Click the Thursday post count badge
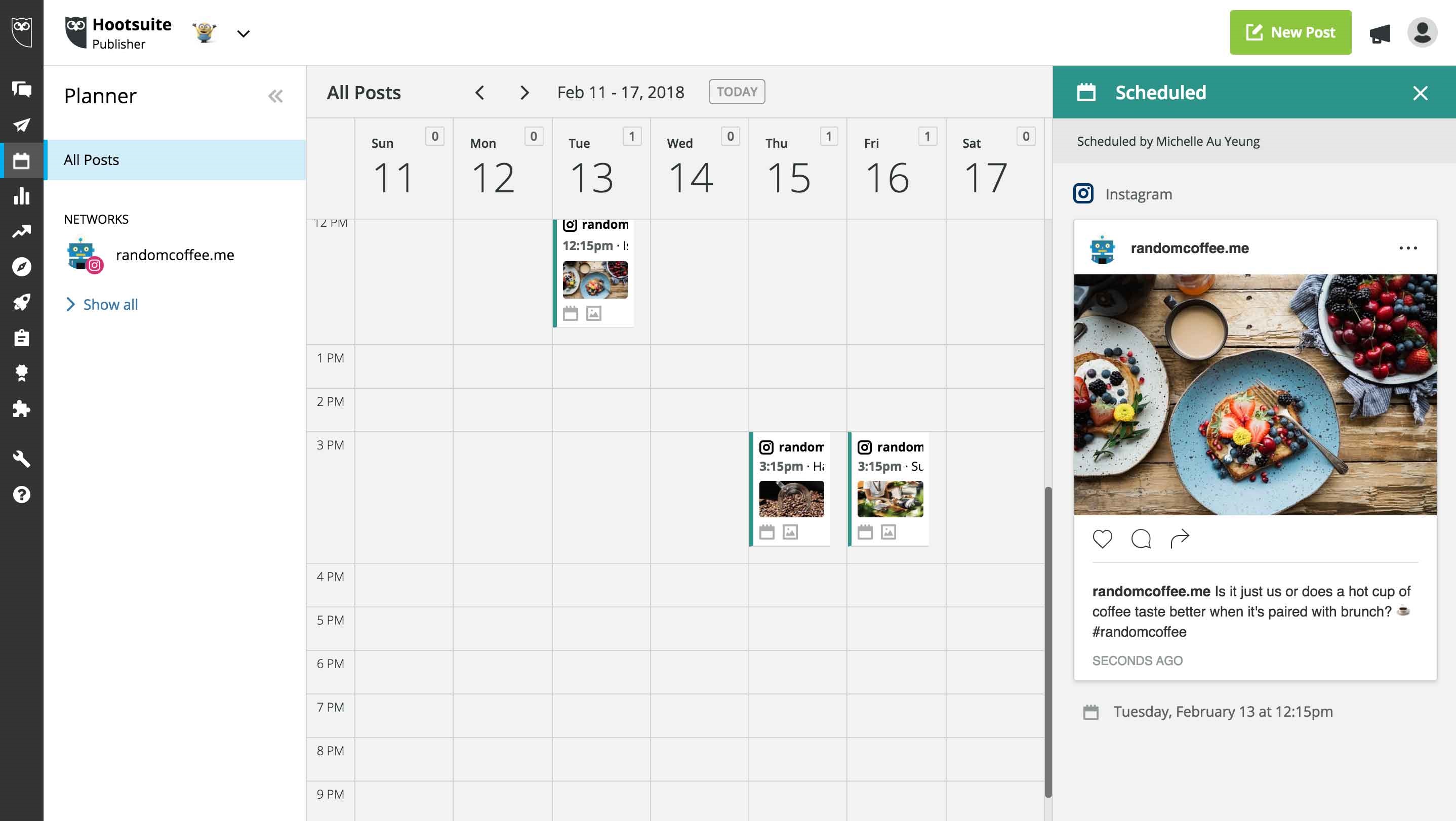Screen dimensions: 1456x821 tap(829, 136)
